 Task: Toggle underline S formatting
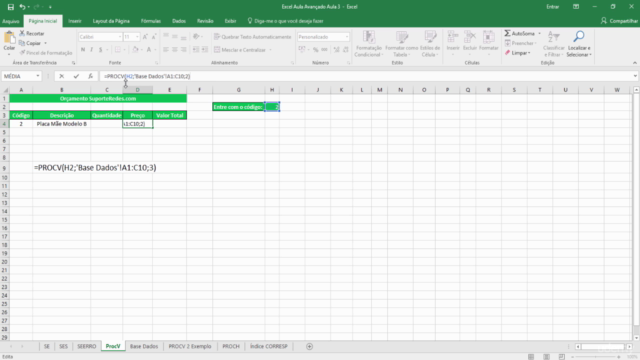100,50
